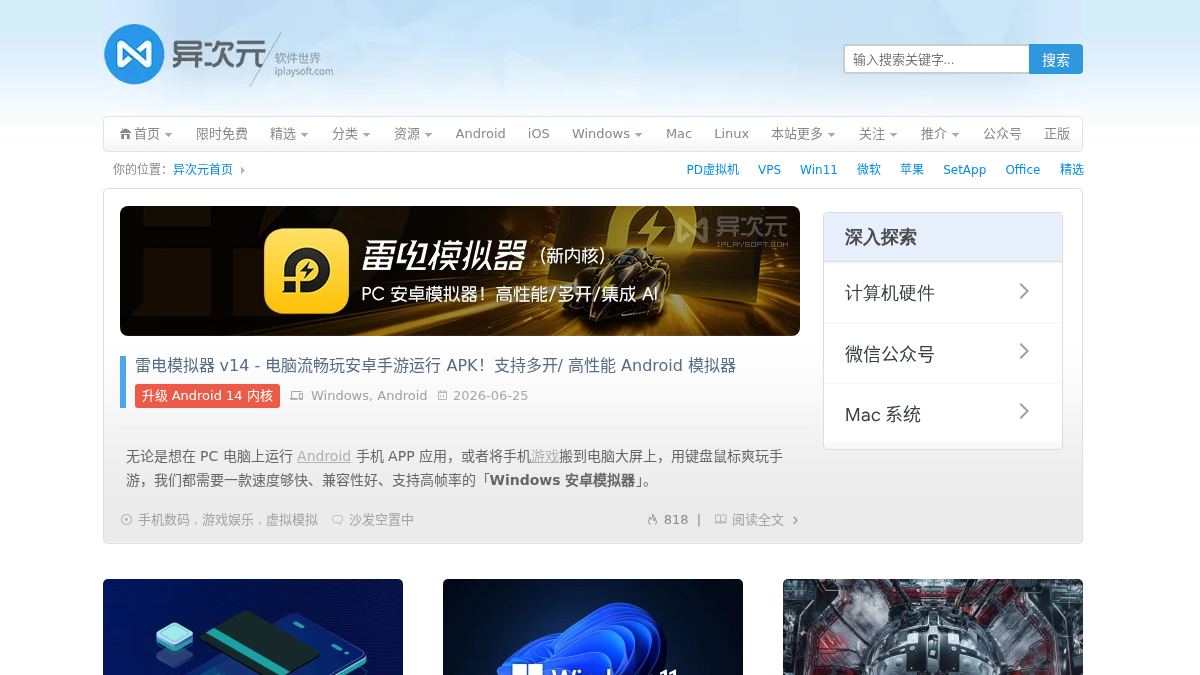
Task: Open the 微软 quick link
Action: point(869,170)
